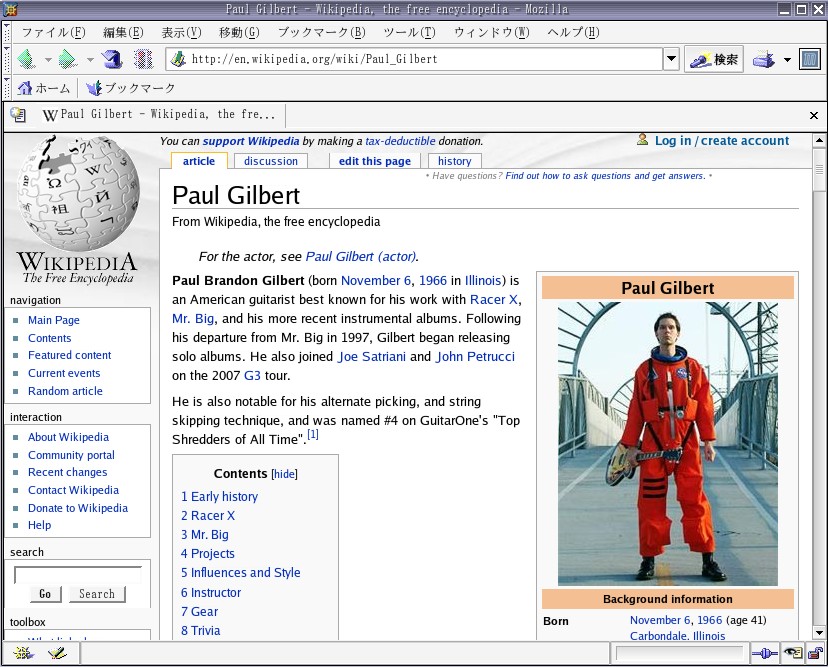828x667 pixels.
Task: Click Log in / create account link
Action: click(722, 141)
